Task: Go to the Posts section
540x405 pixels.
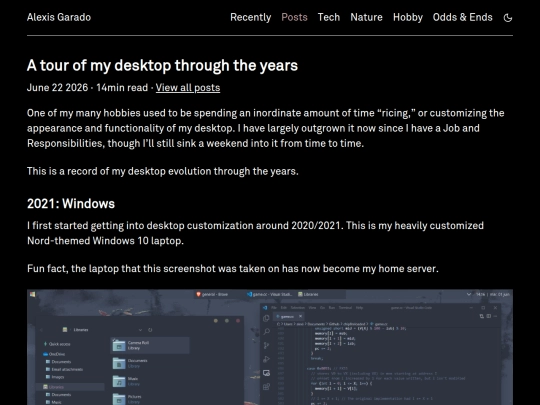Action: click(x=294, y=17)
